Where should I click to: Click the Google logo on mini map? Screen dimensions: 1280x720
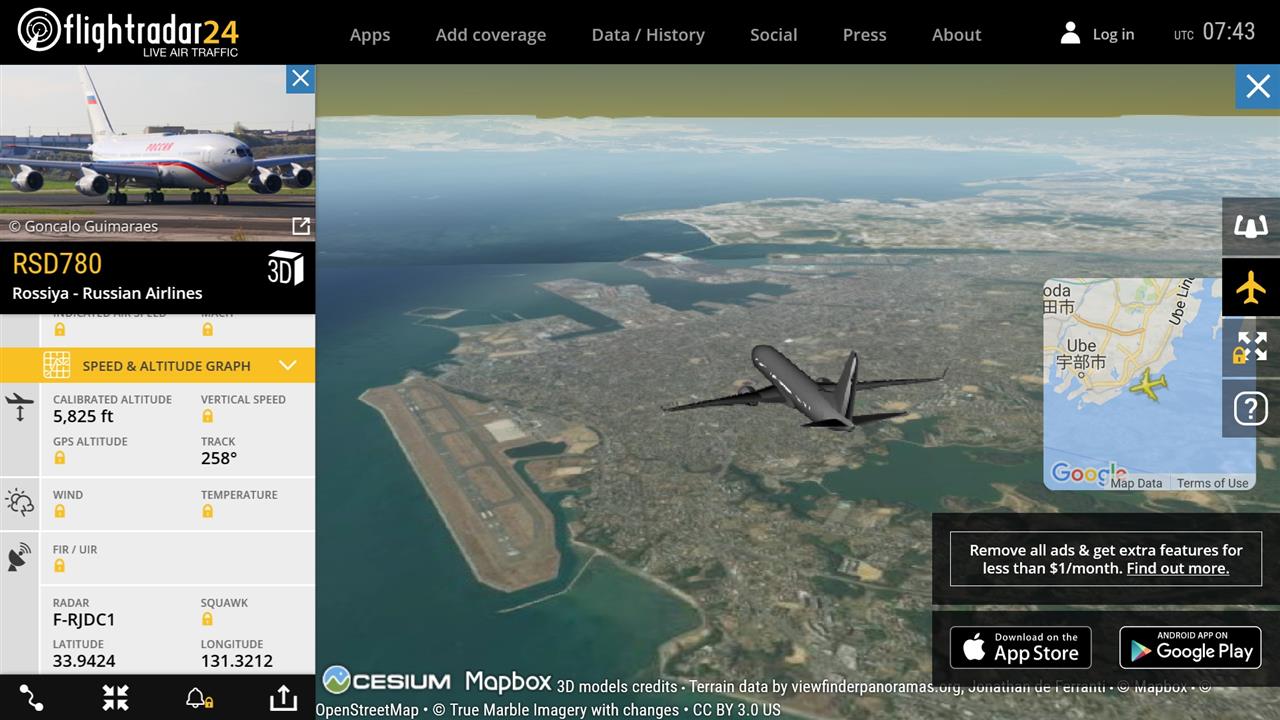(1088, 473)
